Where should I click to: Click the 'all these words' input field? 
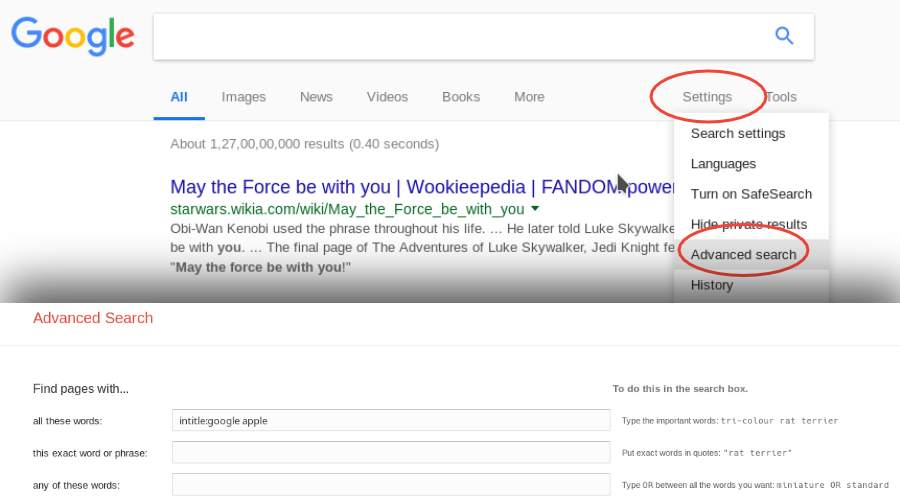coord(391,420)
